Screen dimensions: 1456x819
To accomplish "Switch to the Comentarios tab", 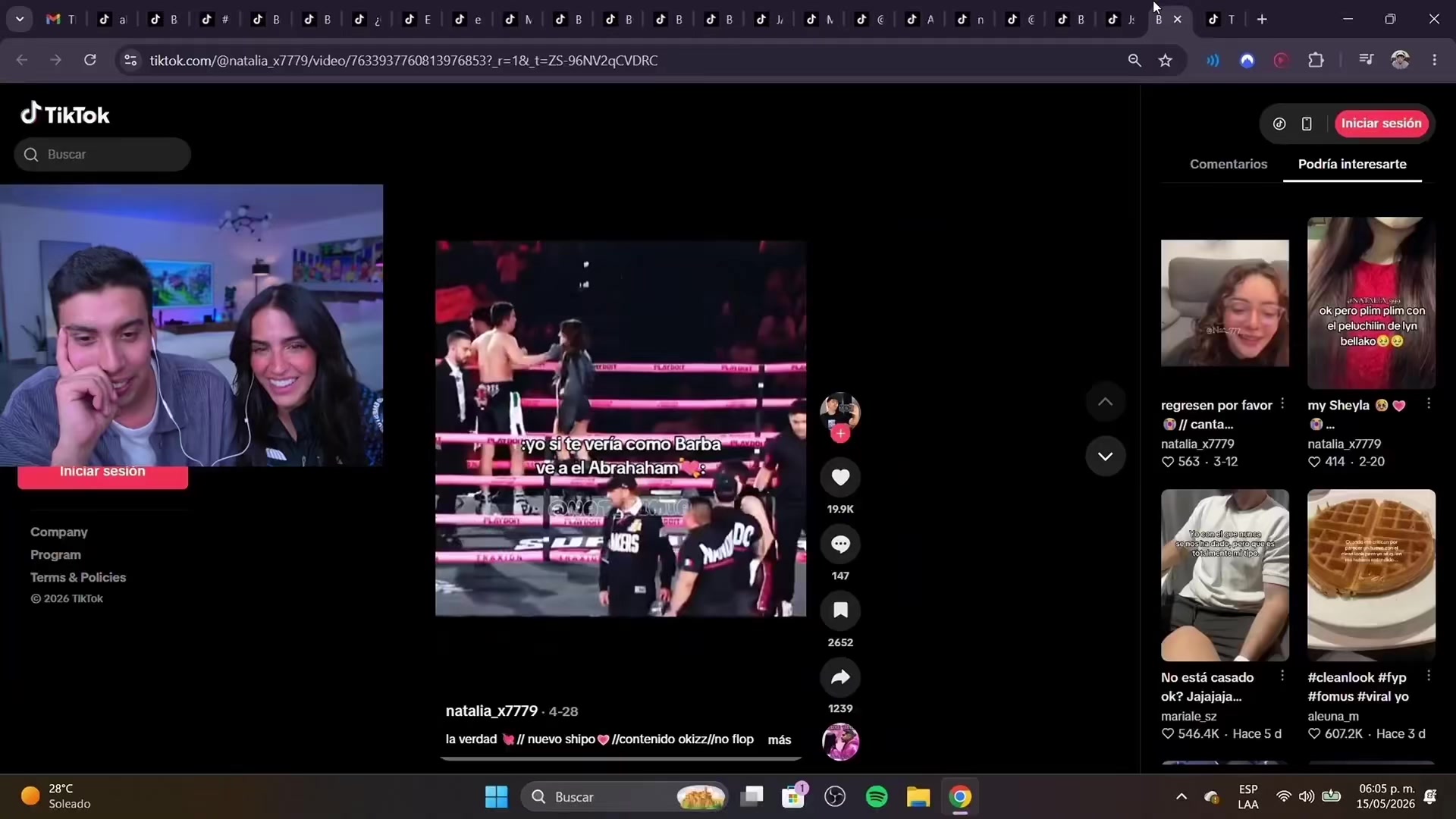I will click(1228, 164).
